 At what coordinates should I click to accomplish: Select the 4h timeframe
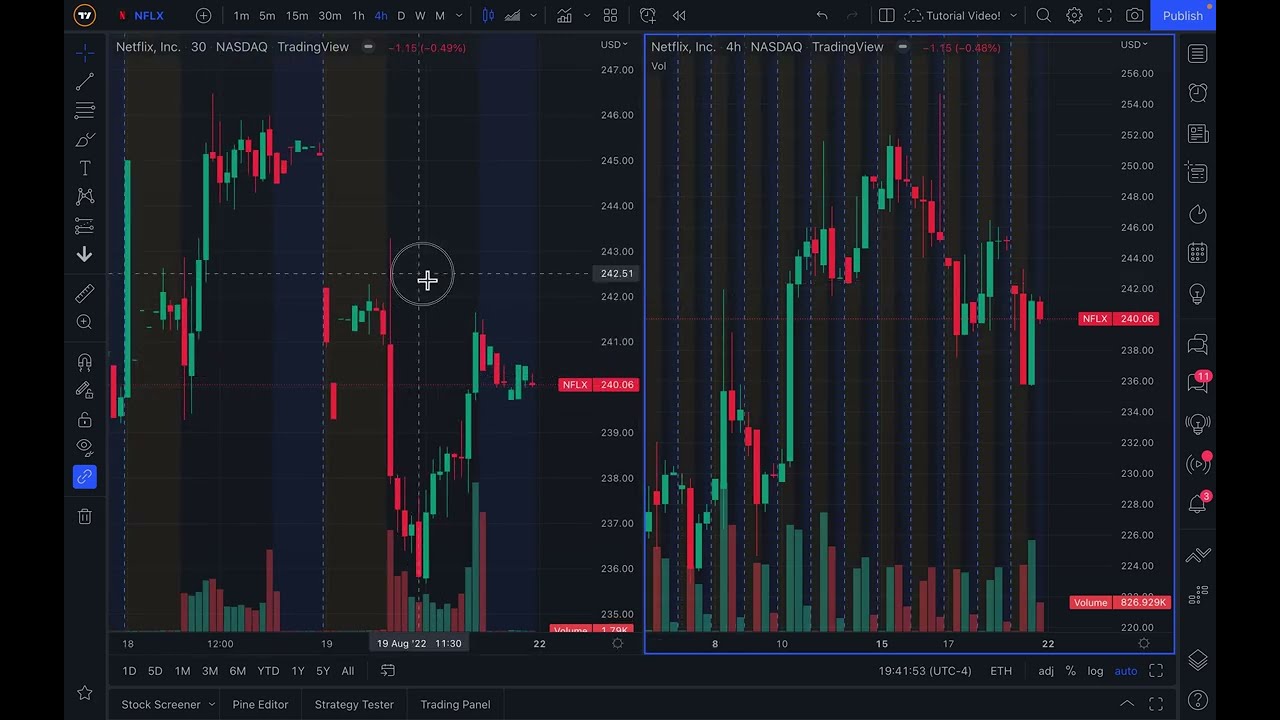click(381, 15)
